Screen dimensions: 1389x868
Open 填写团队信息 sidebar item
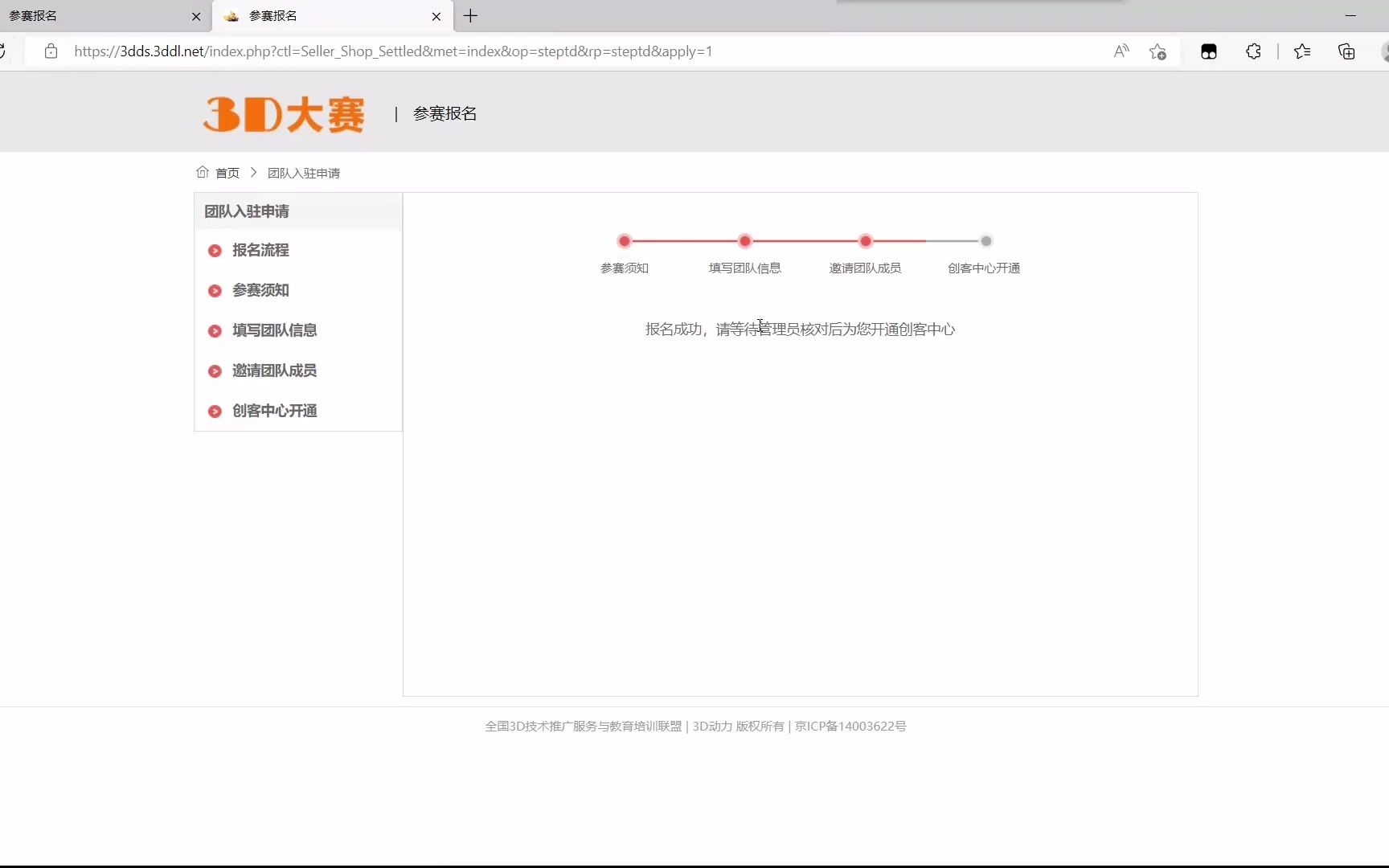[x=274, y=330]
